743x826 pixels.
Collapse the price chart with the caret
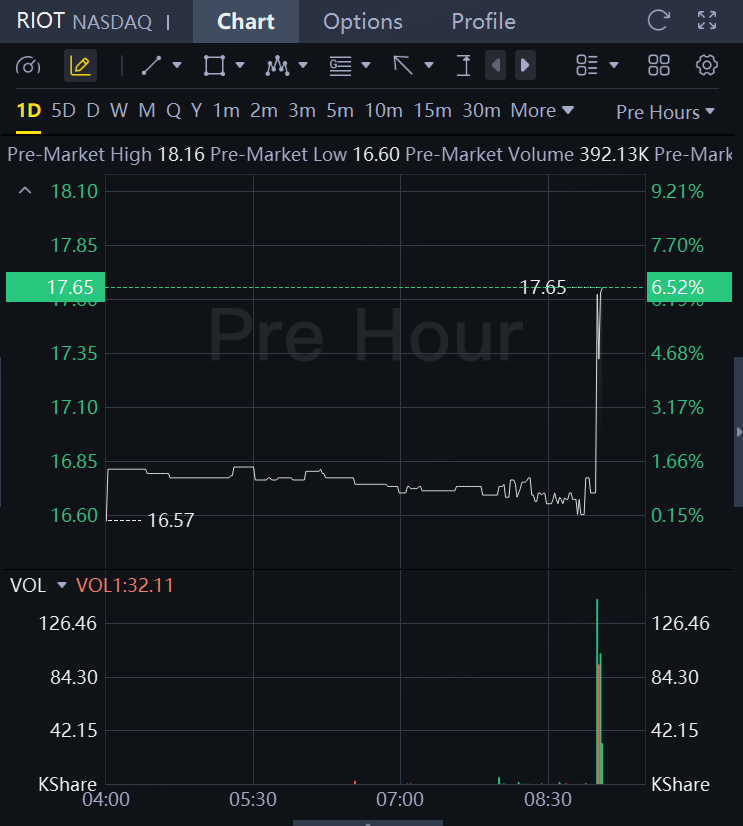pyautogui.click(x=25, y=191)
